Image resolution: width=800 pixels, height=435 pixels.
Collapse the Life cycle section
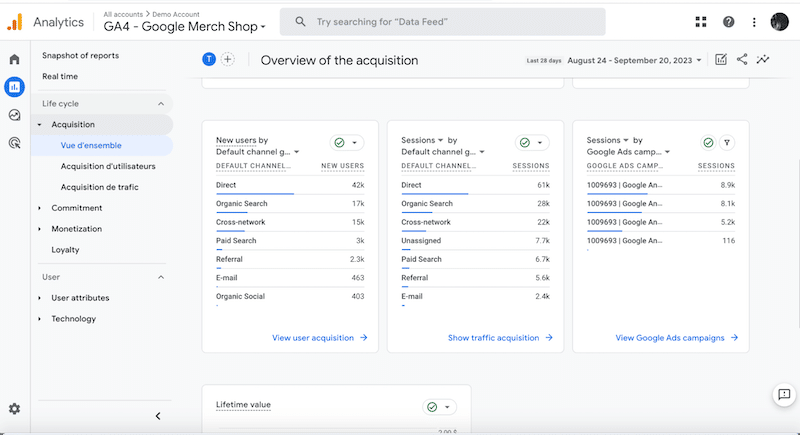pyautogui.click(x=161, y=104)
